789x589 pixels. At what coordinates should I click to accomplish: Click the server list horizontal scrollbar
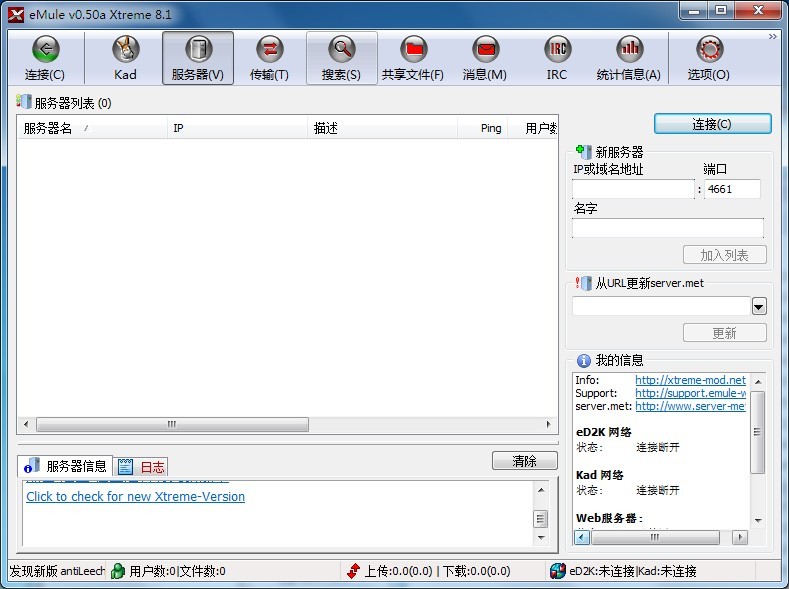[172, 425]
